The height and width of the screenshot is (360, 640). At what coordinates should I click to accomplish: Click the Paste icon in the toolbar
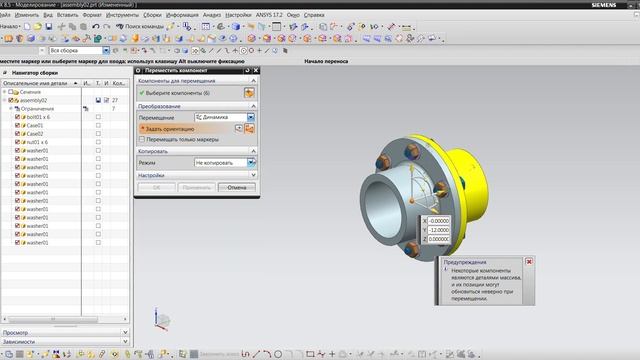83,27
